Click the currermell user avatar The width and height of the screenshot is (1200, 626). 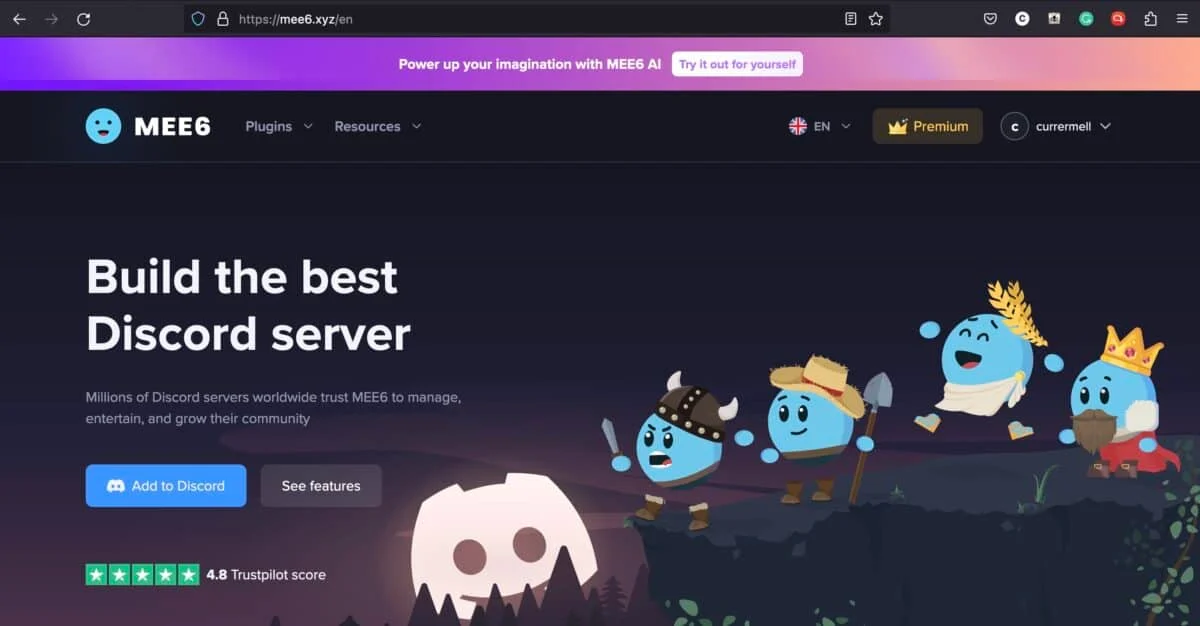1014,126
